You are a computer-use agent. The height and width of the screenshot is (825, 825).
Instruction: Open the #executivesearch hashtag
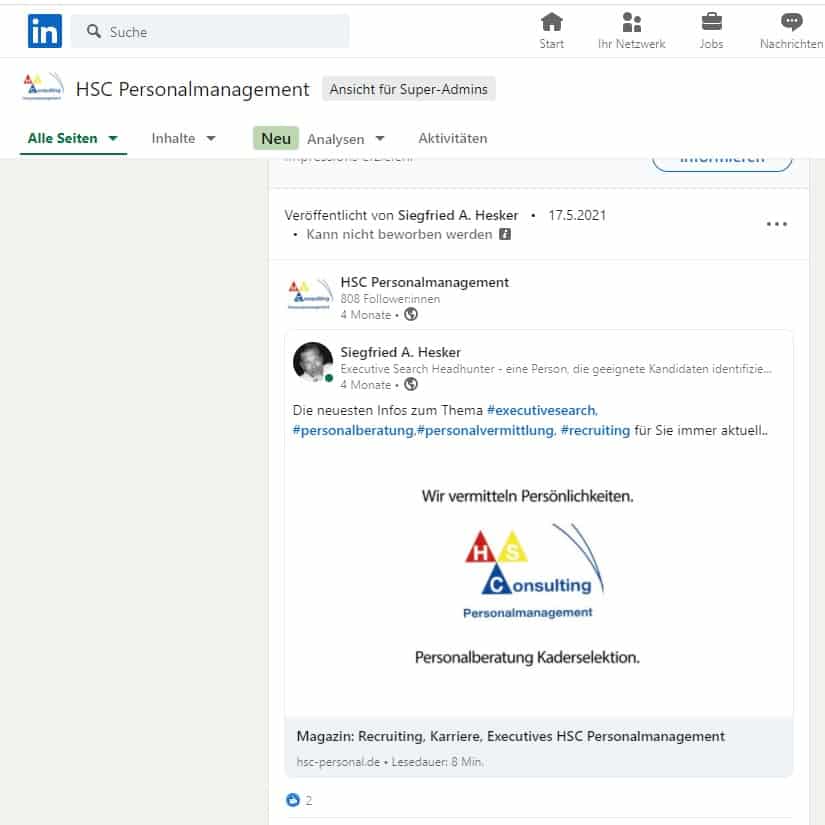coord(541,410)
